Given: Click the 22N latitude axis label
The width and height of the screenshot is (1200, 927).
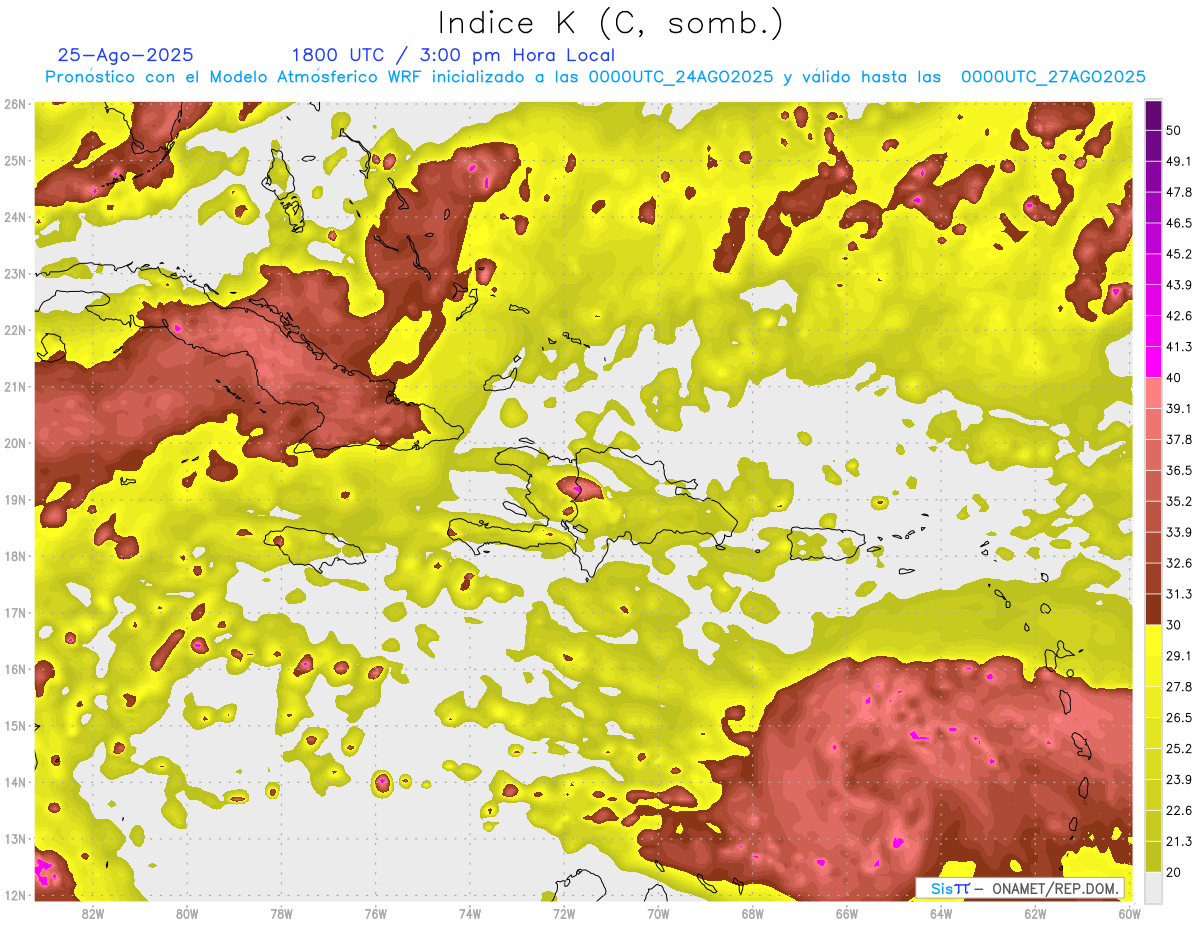Looking at the screenshot, I should click(x=15, y=330).
